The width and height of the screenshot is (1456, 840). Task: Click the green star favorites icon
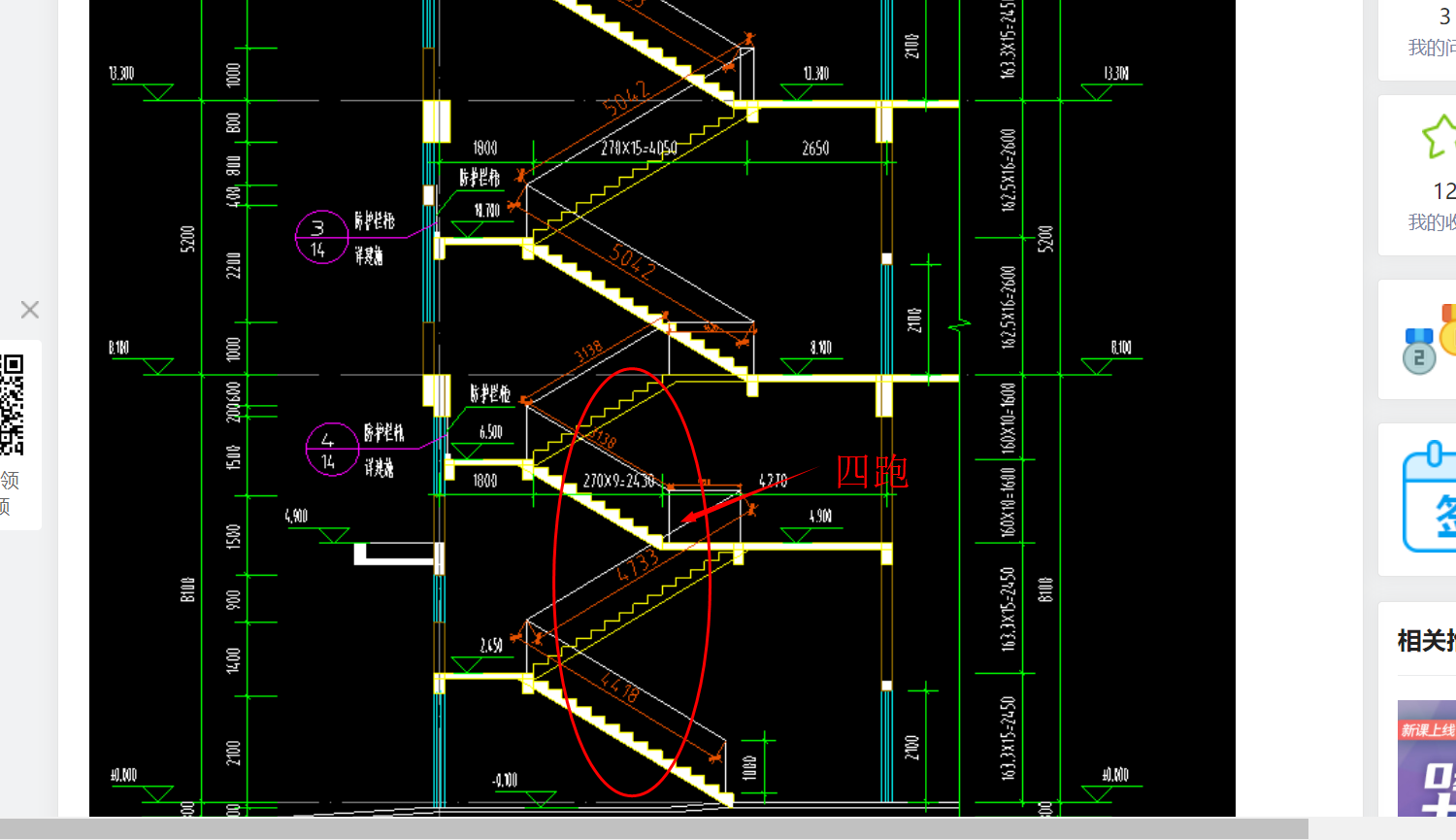coord(1439,136)
